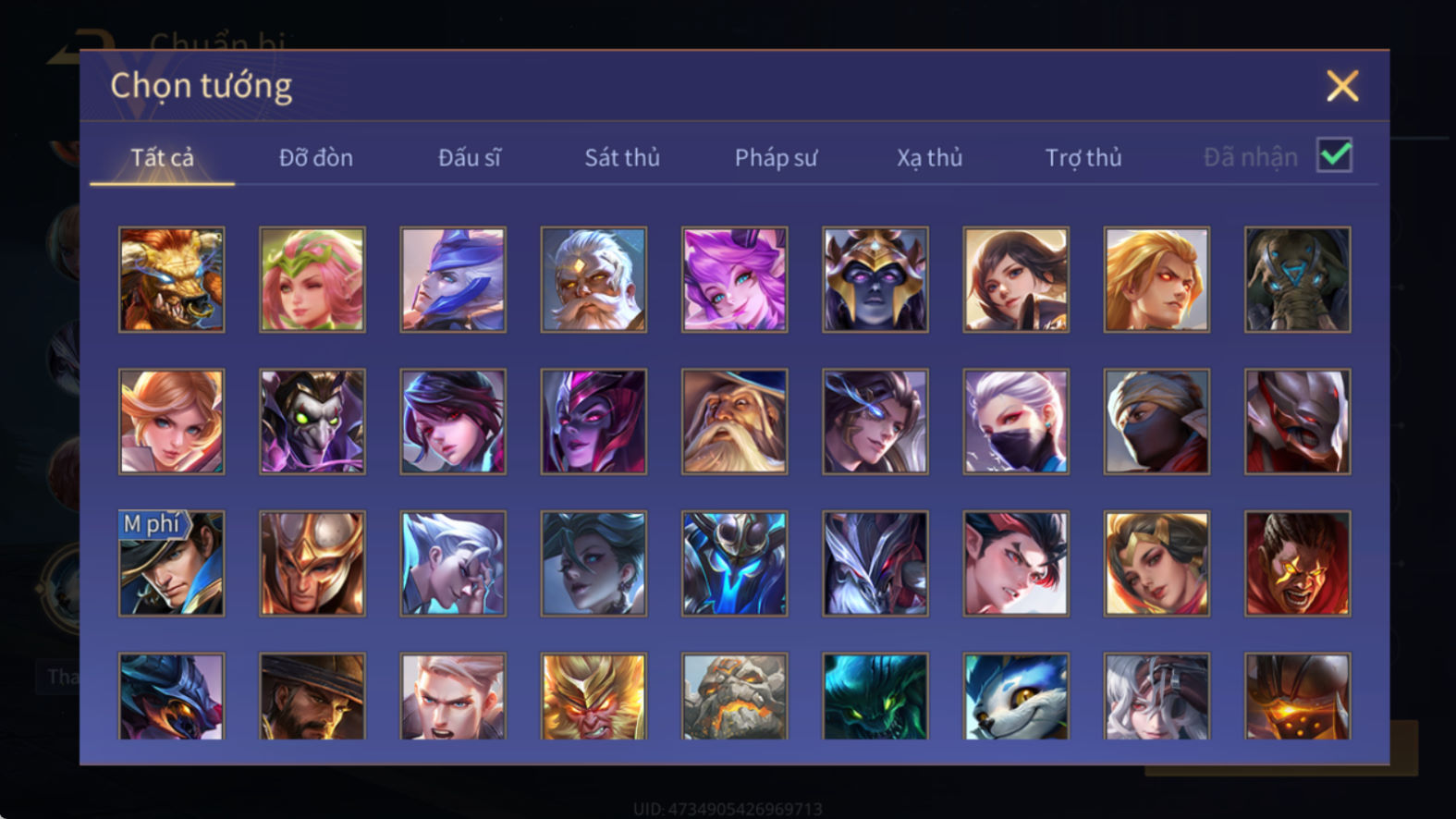Toggle the 'Đã nhận' checkbox

pos(1334,155)
